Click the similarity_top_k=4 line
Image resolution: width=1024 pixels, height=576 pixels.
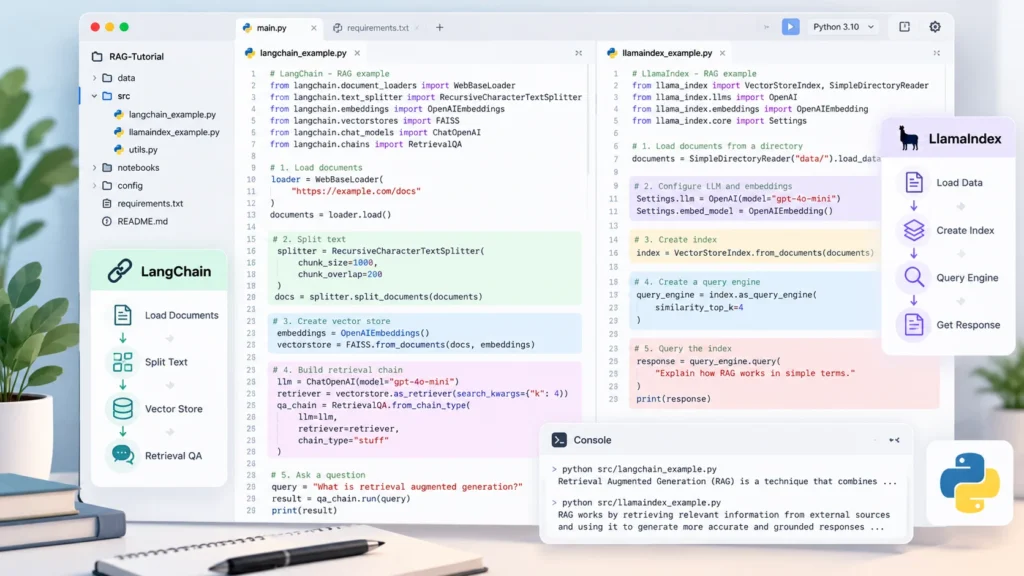coord(699,308)
